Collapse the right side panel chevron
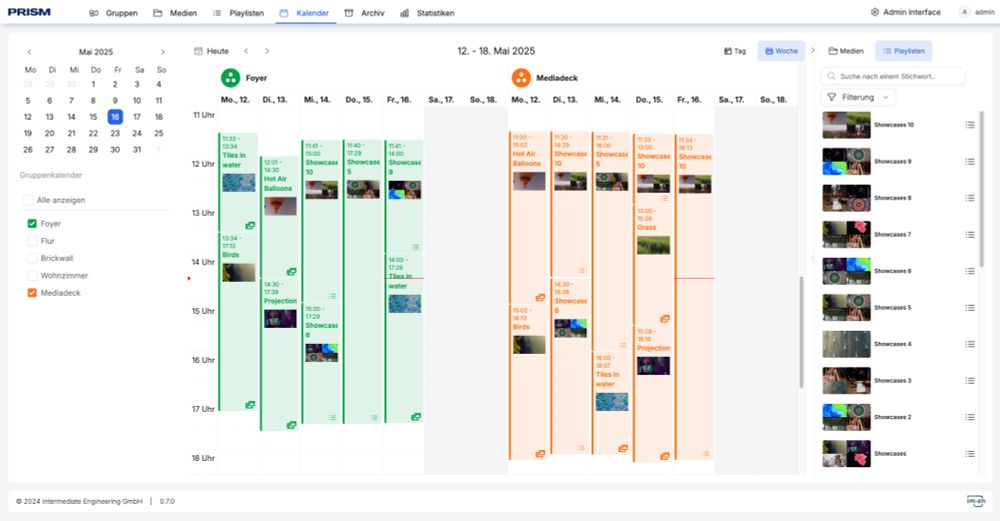 click(812, 50)
